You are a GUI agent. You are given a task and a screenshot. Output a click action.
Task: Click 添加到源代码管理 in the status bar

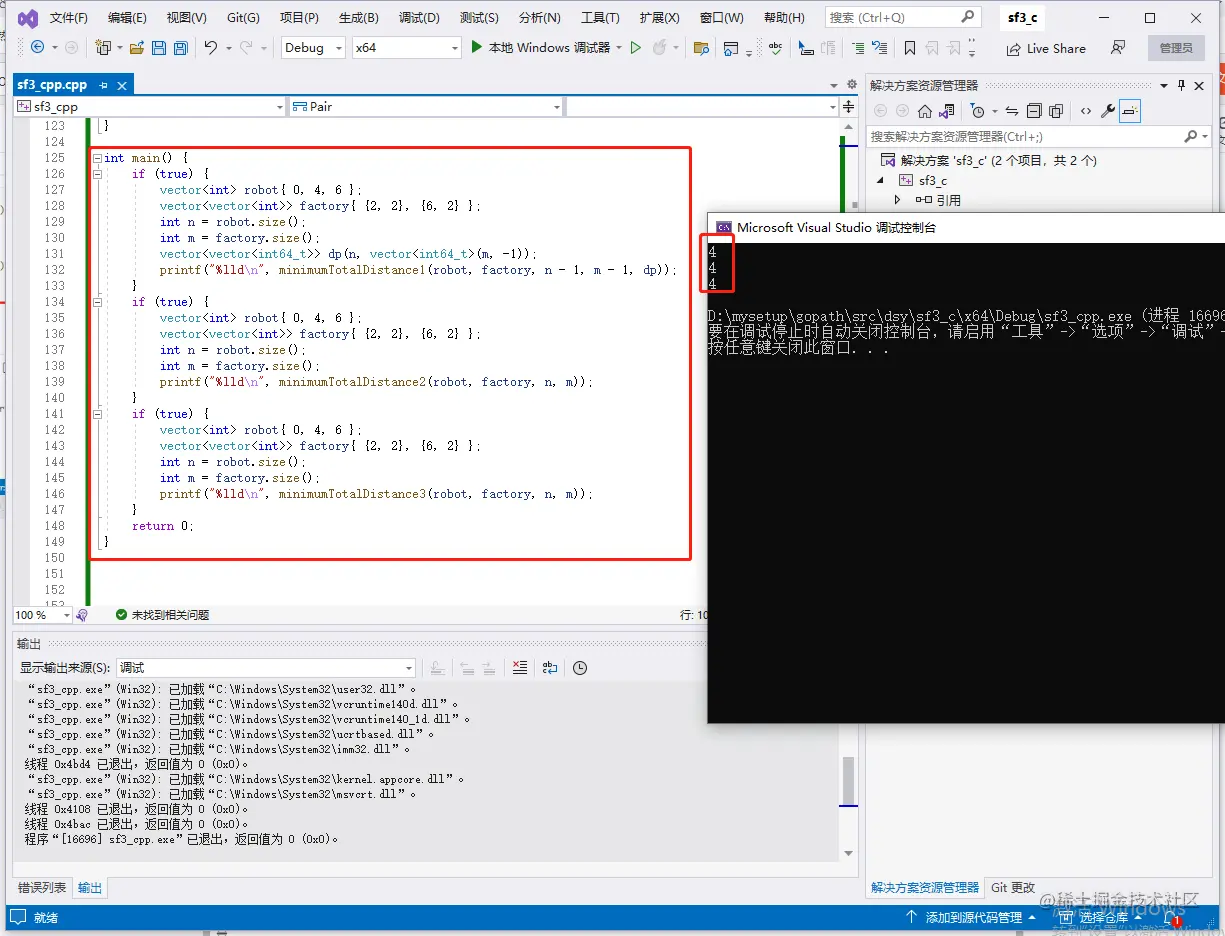point(972,917)
